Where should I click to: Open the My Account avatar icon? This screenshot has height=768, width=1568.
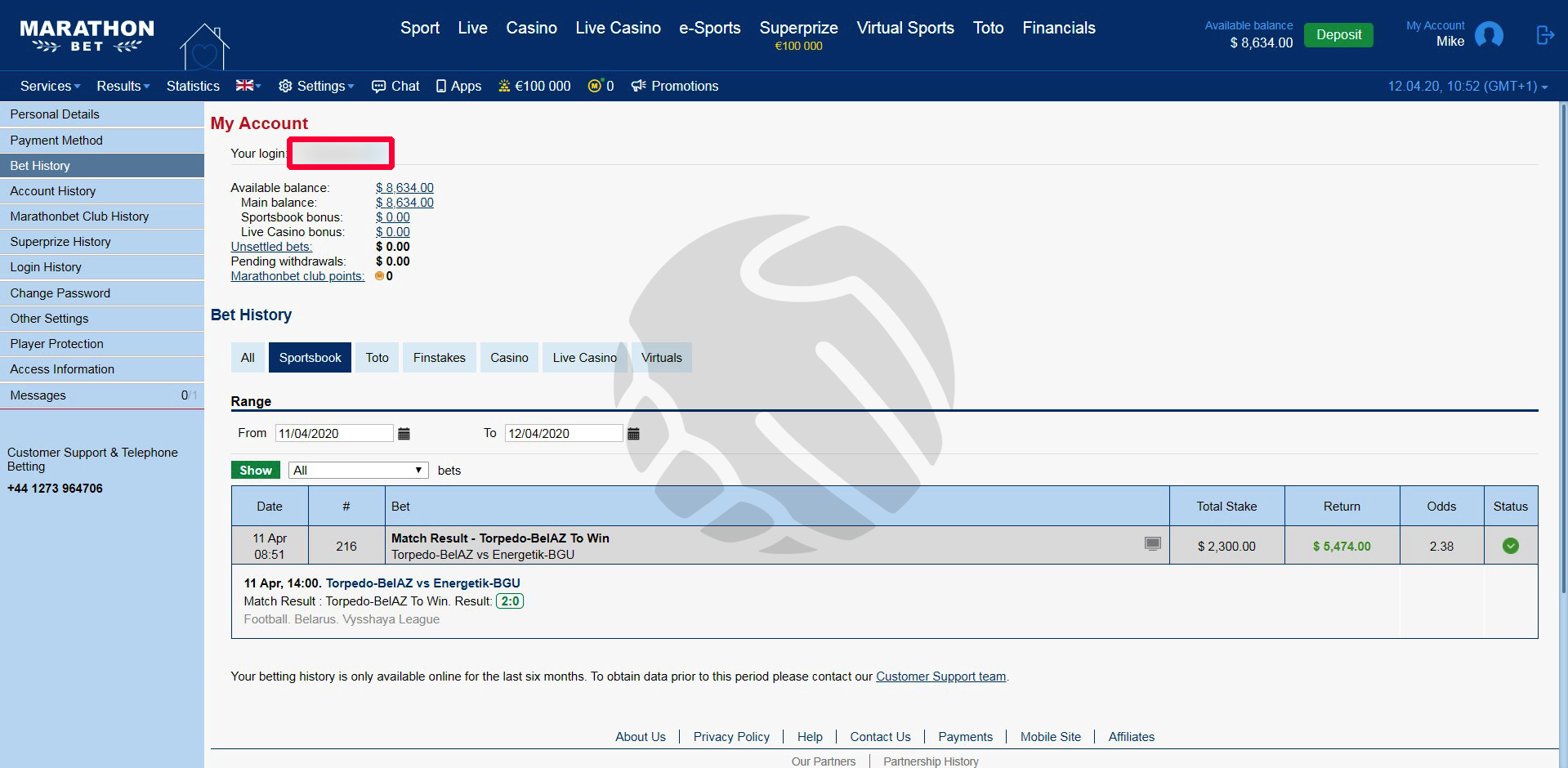[x=1489, y=35]
